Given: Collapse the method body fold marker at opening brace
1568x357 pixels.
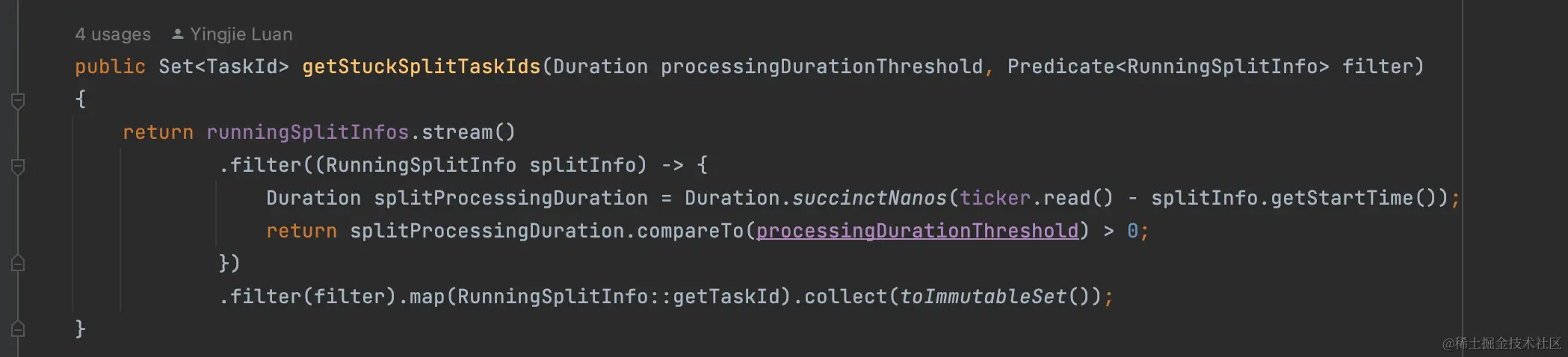Looking at the screenshot, I should coord(19,100).
